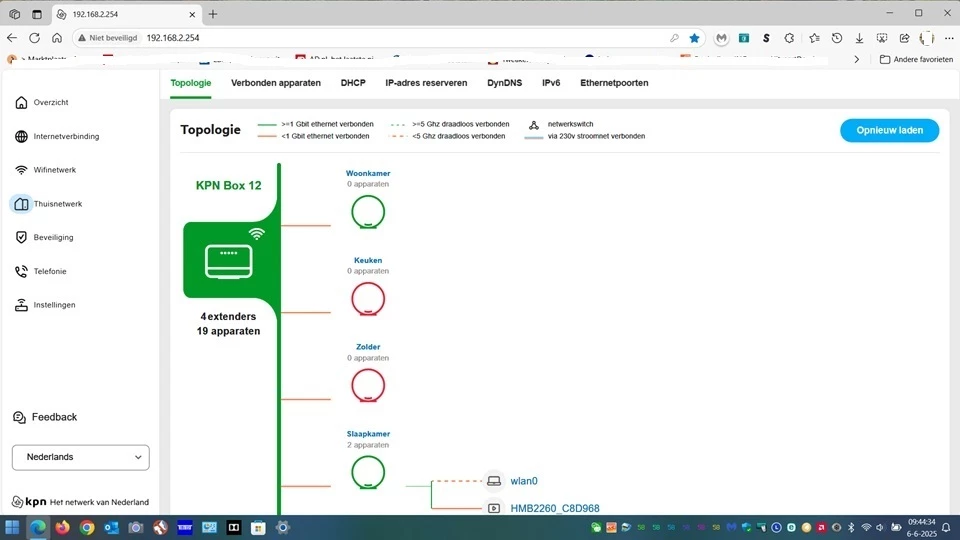The image size is (960, 540).
Task: Click the KPN Box 12 router icon
Action: [x=228, y=261]
